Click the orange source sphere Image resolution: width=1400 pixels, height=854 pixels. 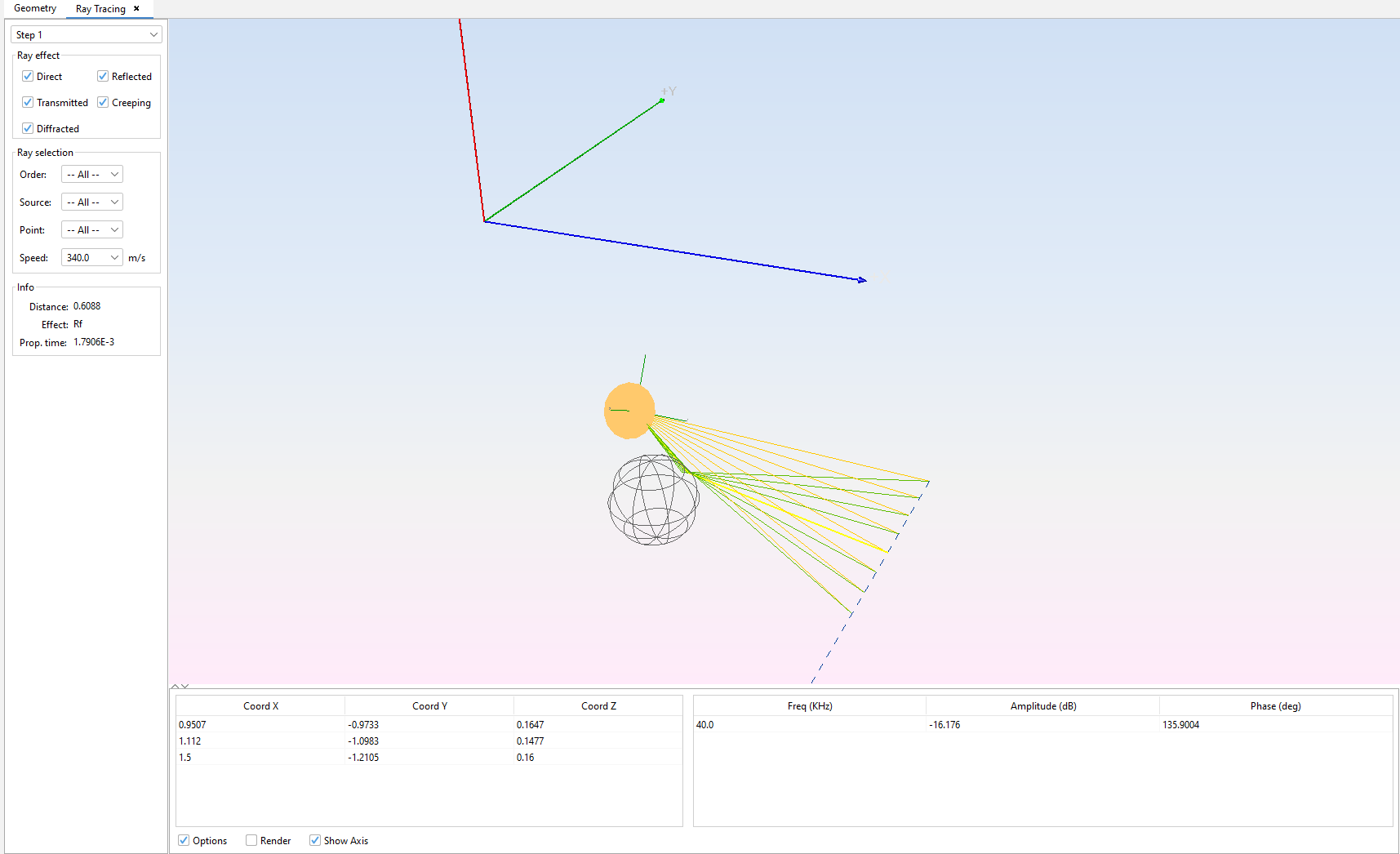[629, 411]
